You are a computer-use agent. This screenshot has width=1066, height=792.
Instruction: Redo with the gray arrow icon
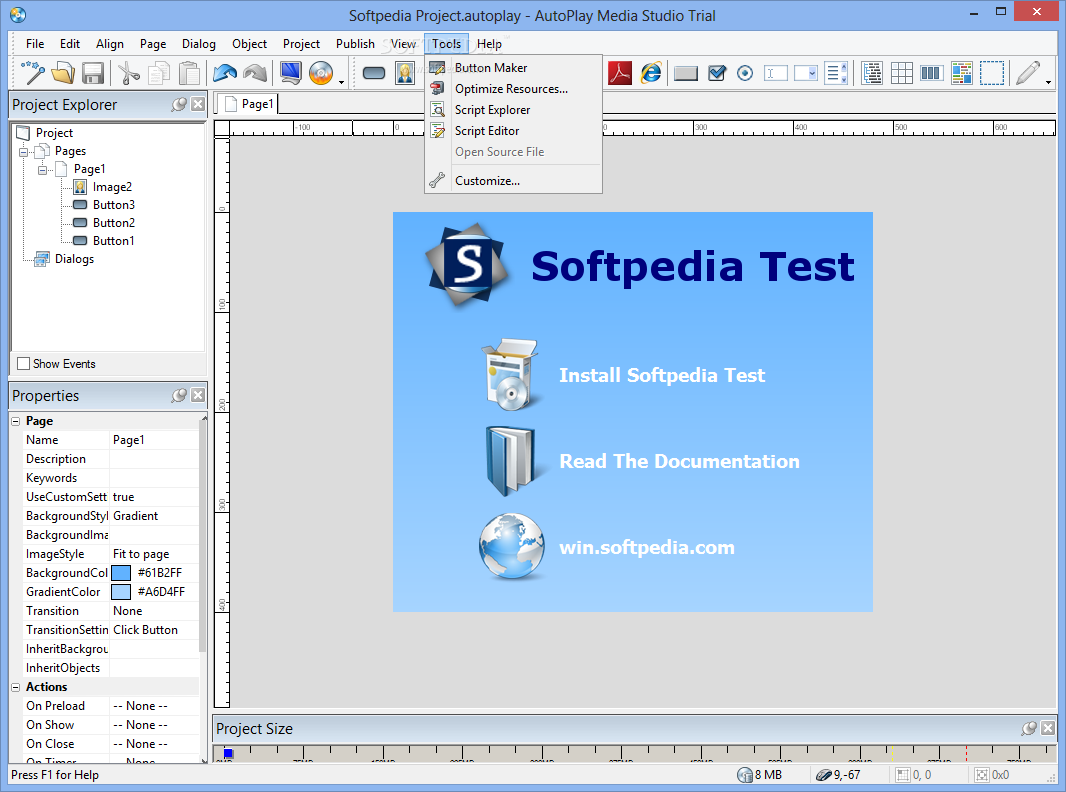(256, 73)
